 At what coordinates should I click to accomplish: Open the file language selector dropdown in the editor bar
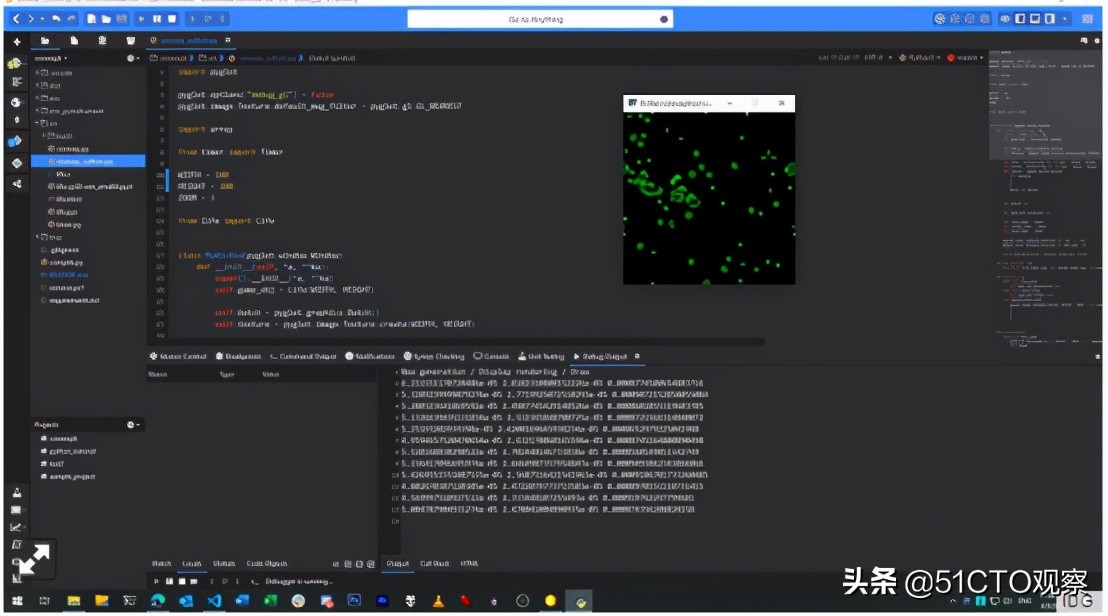[x=919, y=57]
